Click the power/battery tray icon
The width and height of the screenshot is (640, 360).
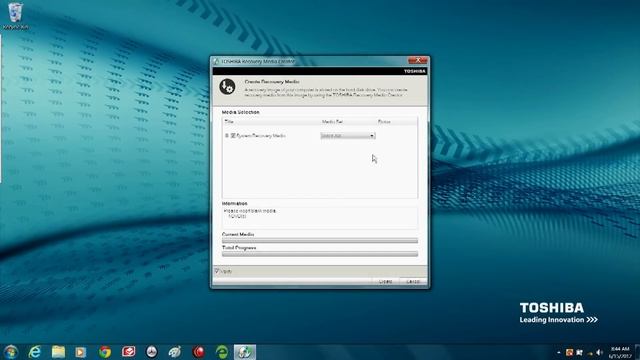click(589, 353)
